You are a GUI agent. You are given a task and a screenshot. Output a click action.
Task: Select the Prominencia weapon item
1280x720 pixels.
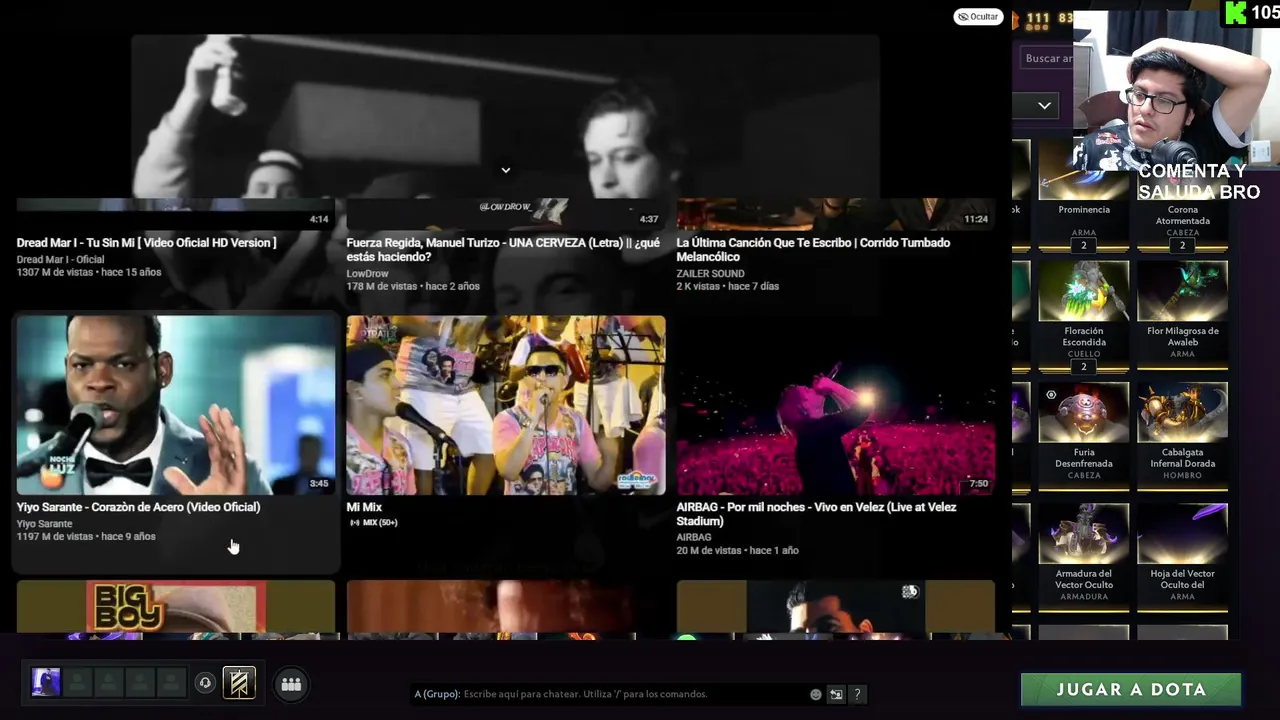pyautogui.click(x=1084, y=195)
